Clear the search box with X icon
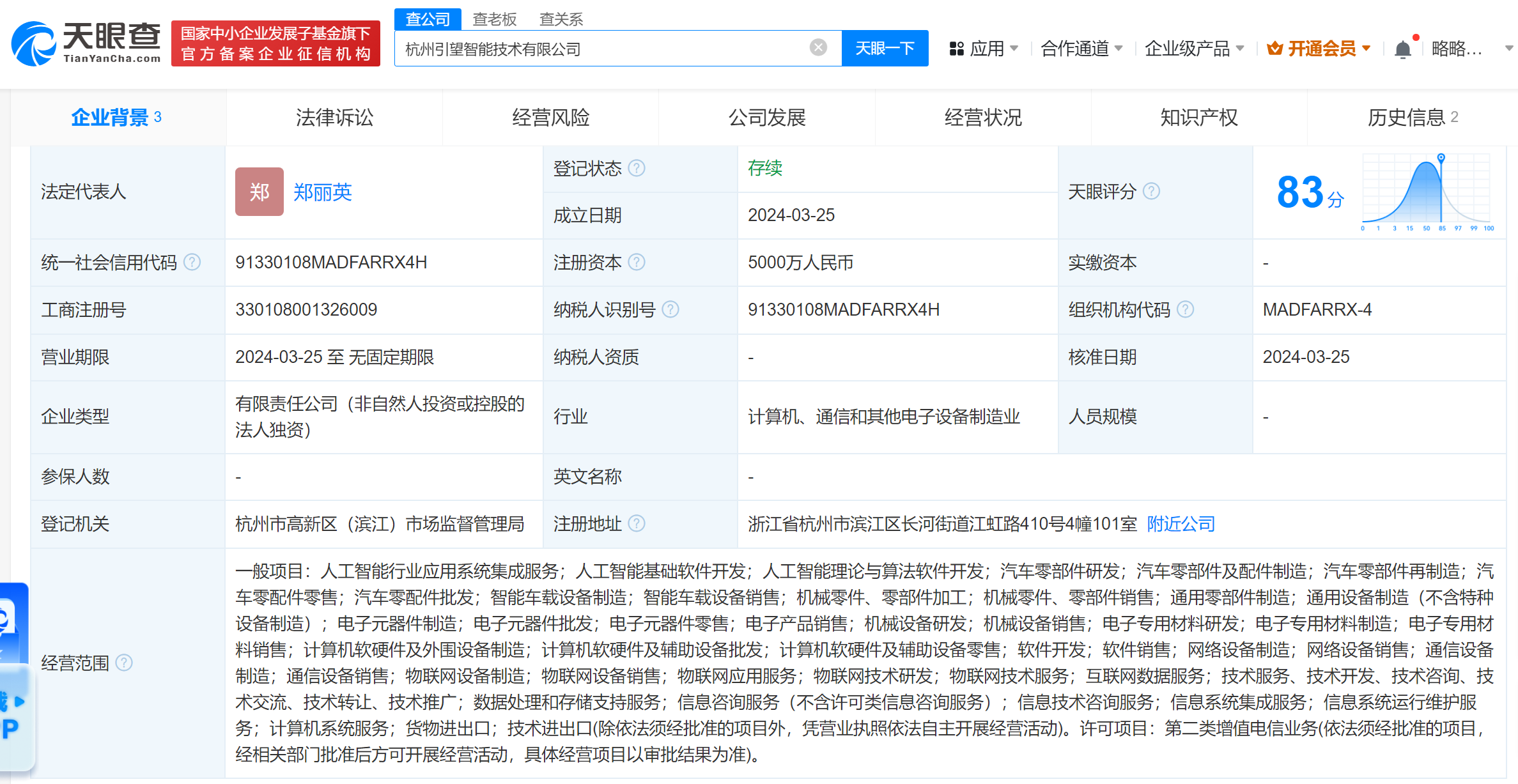 [818, 47]
